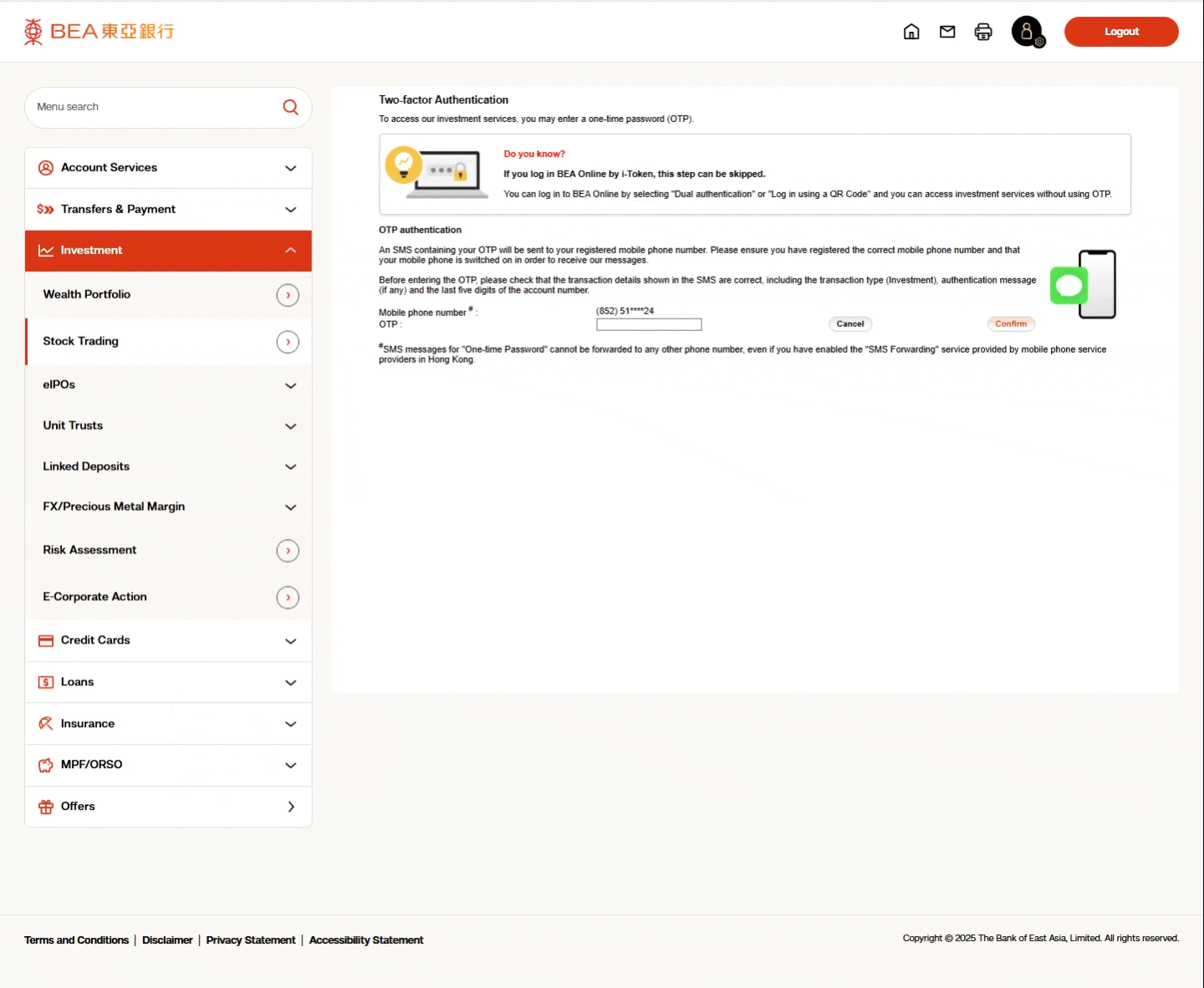Expand the Account Services chevron
The image size is (1204, 988).
(291, 168)
